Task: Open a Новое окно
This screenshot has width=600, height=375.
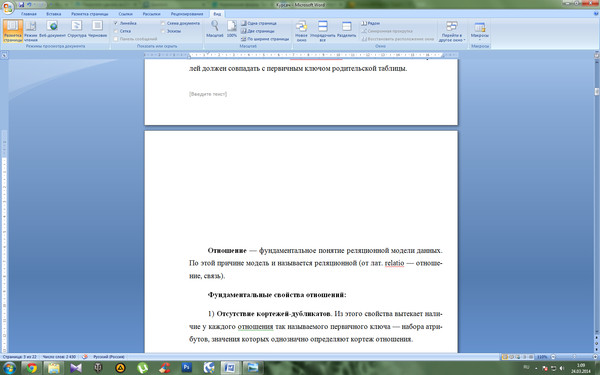Action: (301, 31)
